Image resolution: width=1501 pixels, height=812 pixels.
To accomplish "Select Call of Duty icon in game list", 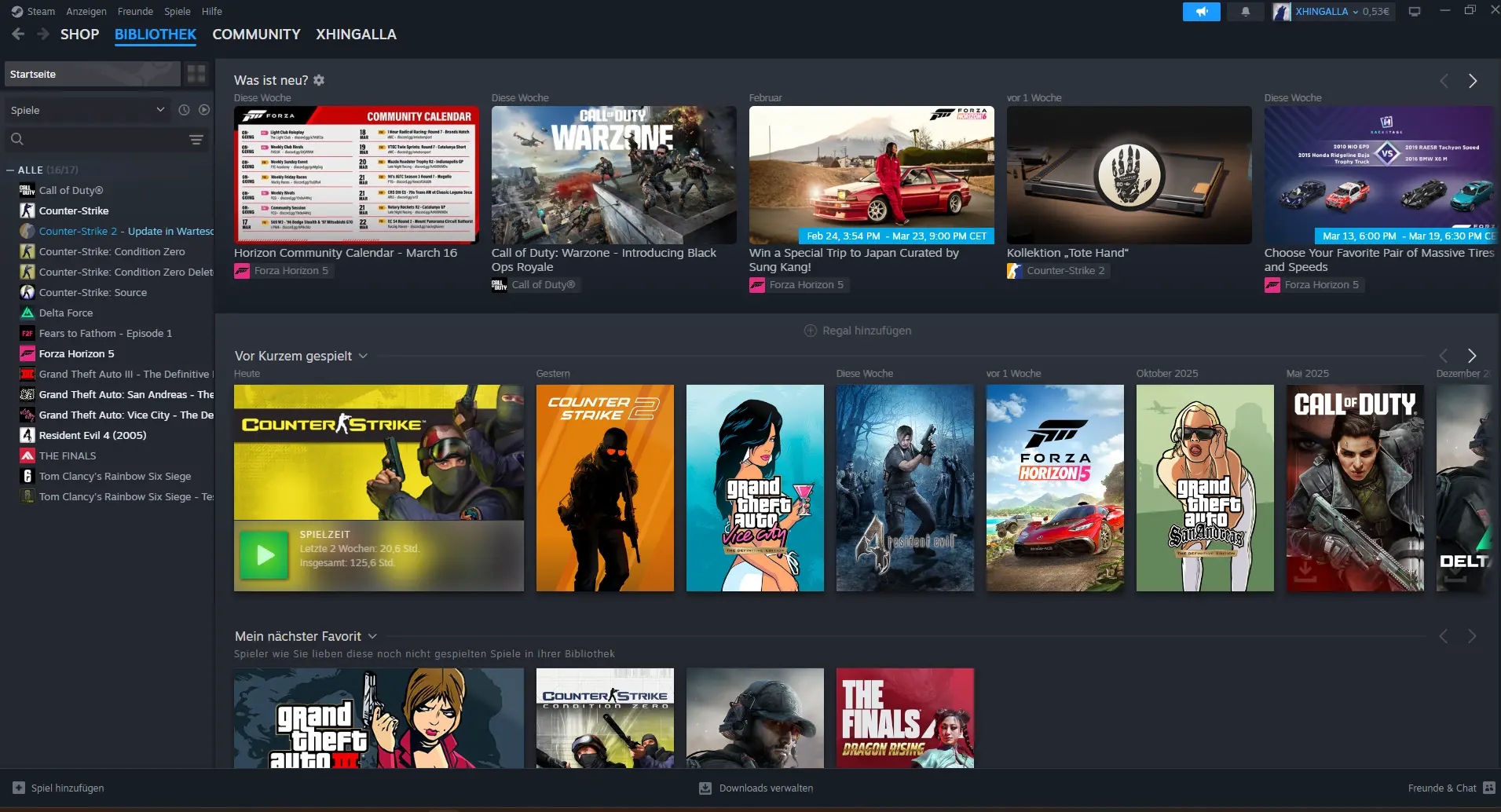I will (x=27, y=190).
